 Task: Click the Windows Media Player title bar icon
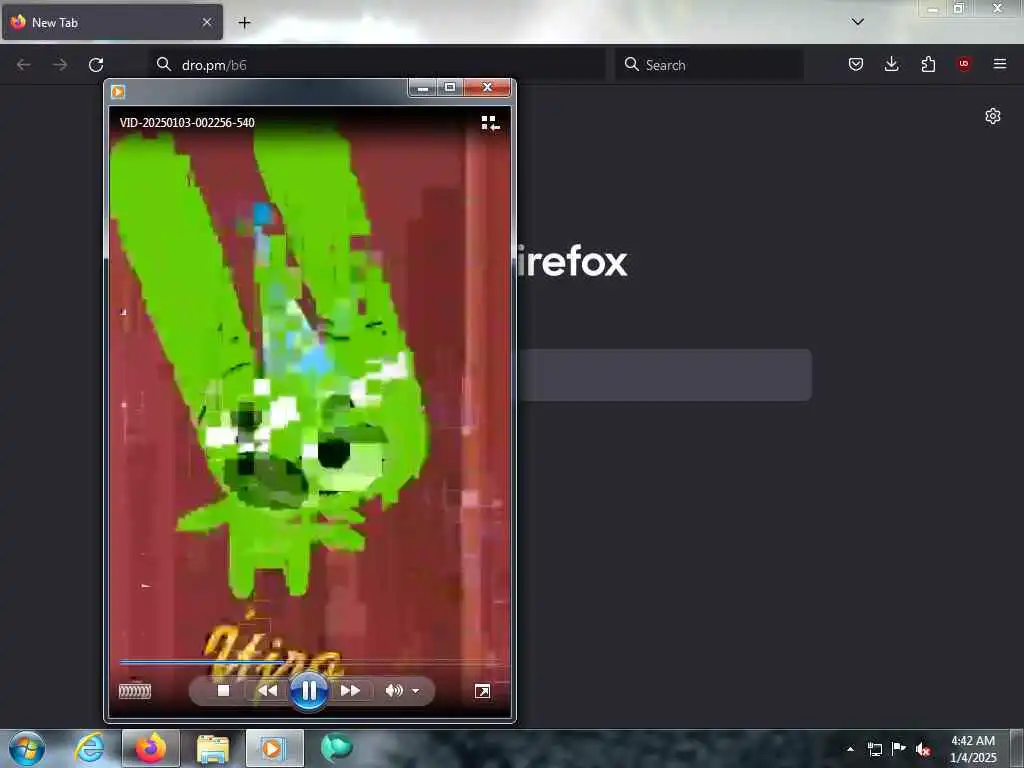[x=118, y=91]
